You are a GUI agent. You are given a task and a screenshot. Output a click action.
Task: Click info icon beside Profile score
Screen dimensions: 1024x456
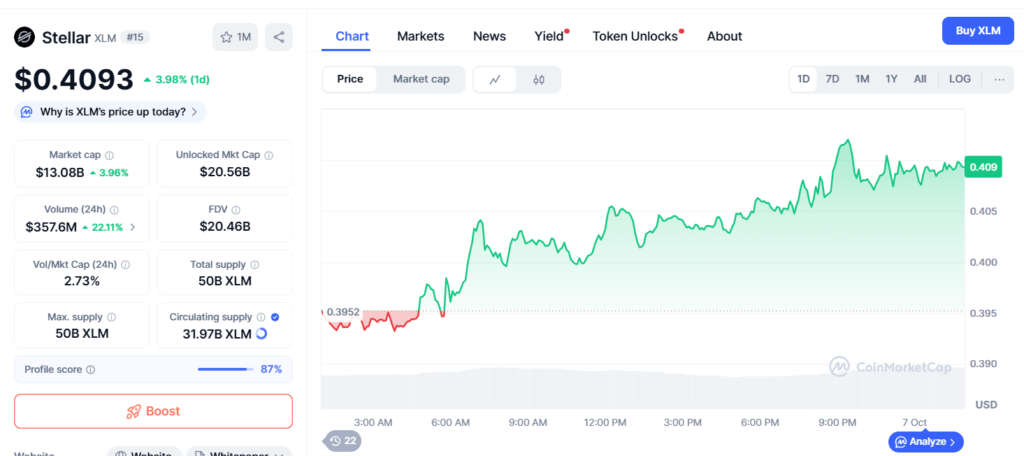click(91, 369)
